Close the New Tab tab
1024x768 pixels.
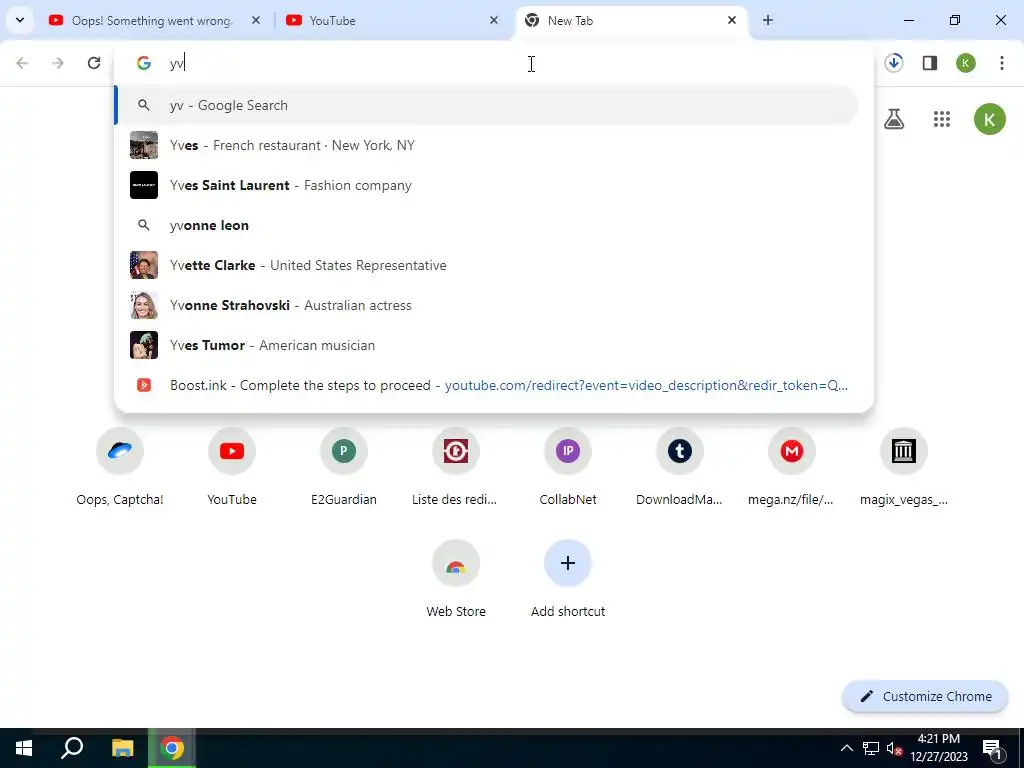(x=731, y=20)
